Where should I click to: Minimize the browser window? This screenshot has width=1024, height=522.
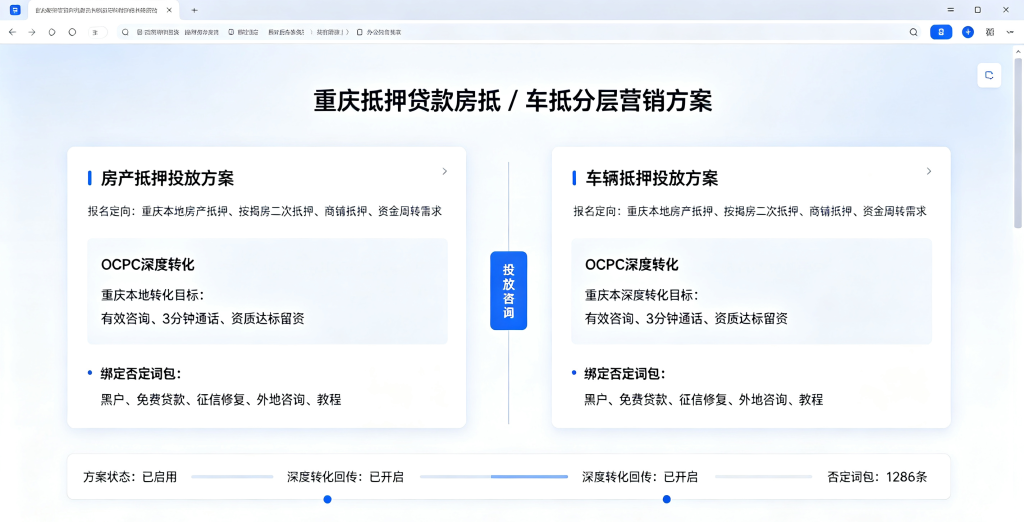950,10
